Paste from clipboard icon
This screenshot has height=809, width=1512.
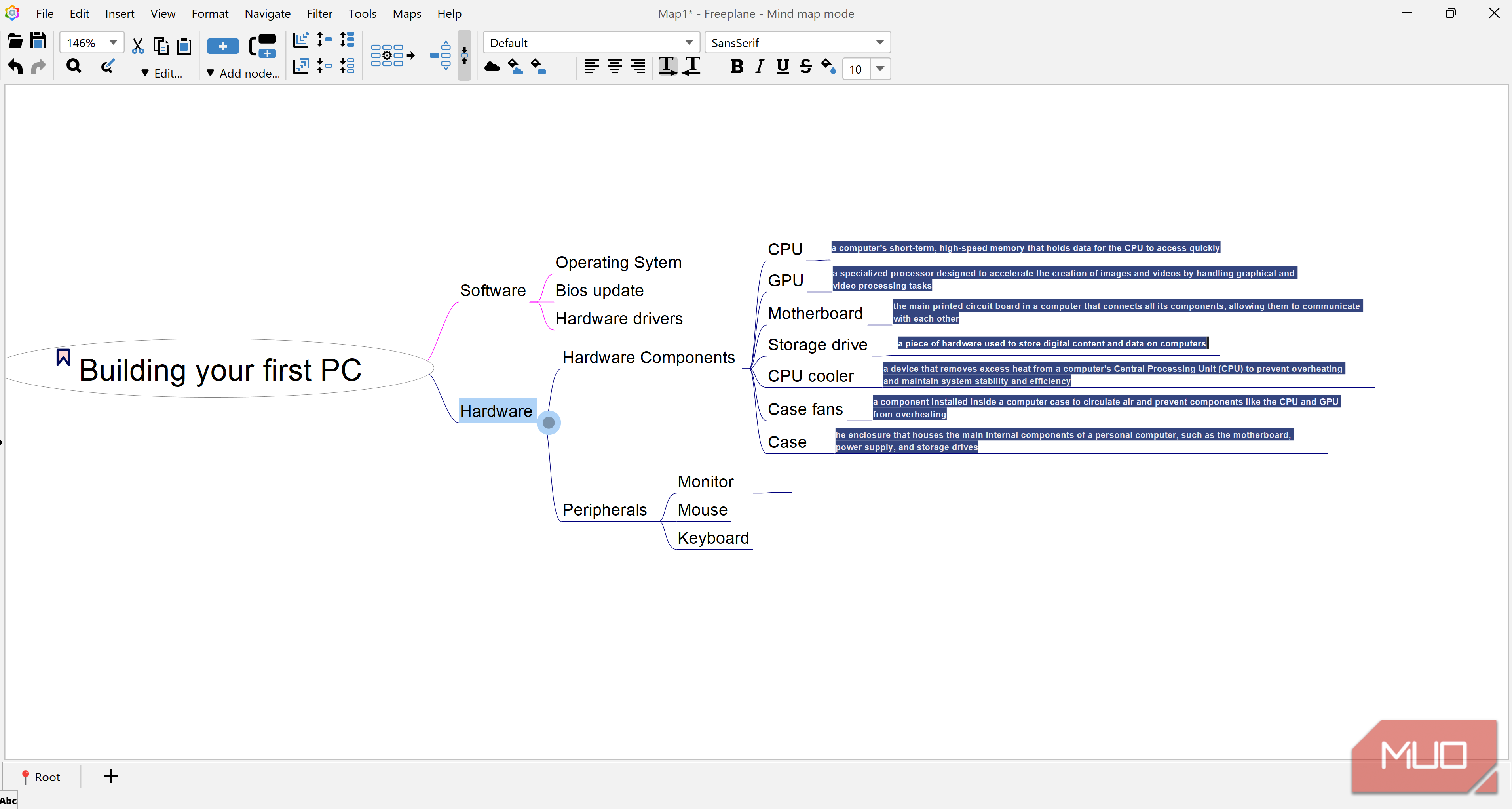(x=184, y=46)
